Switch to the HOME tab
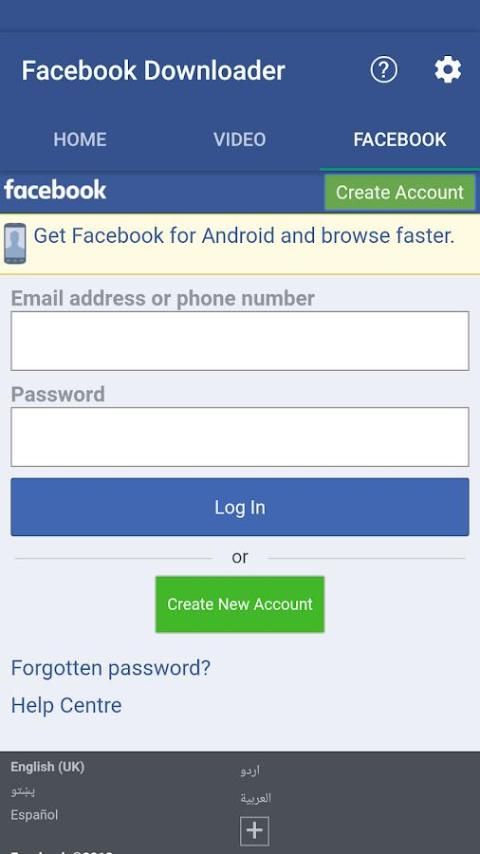 tap(80, 139)
